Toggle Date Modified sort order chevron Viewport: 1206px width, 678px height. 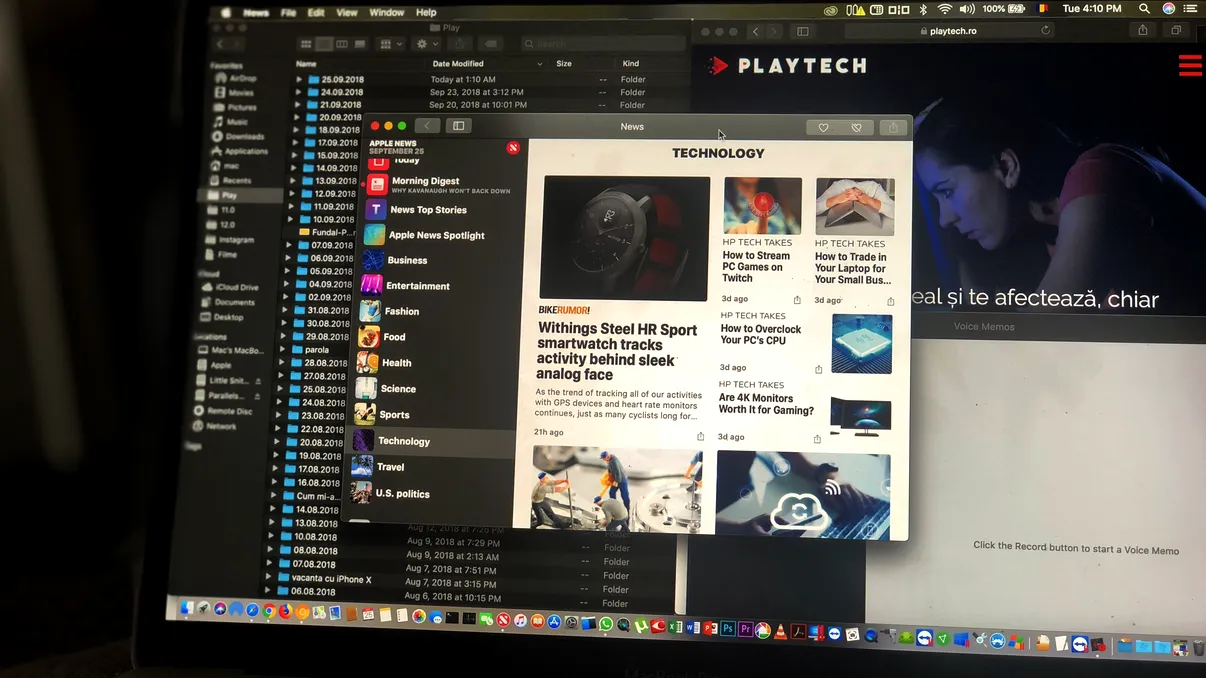(542, 64)
